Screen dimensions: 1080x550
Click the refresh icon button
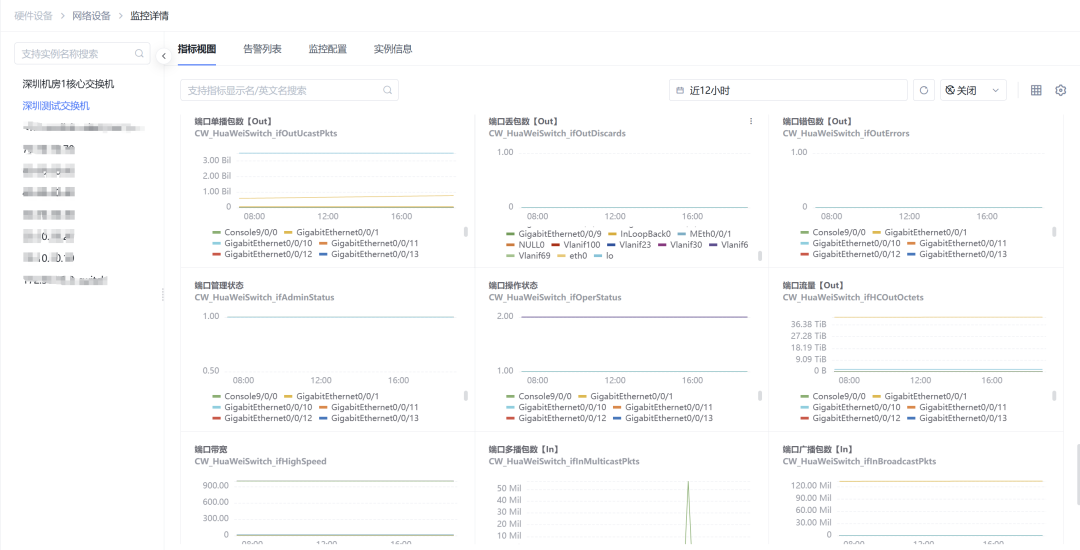[x=924, y=90]
